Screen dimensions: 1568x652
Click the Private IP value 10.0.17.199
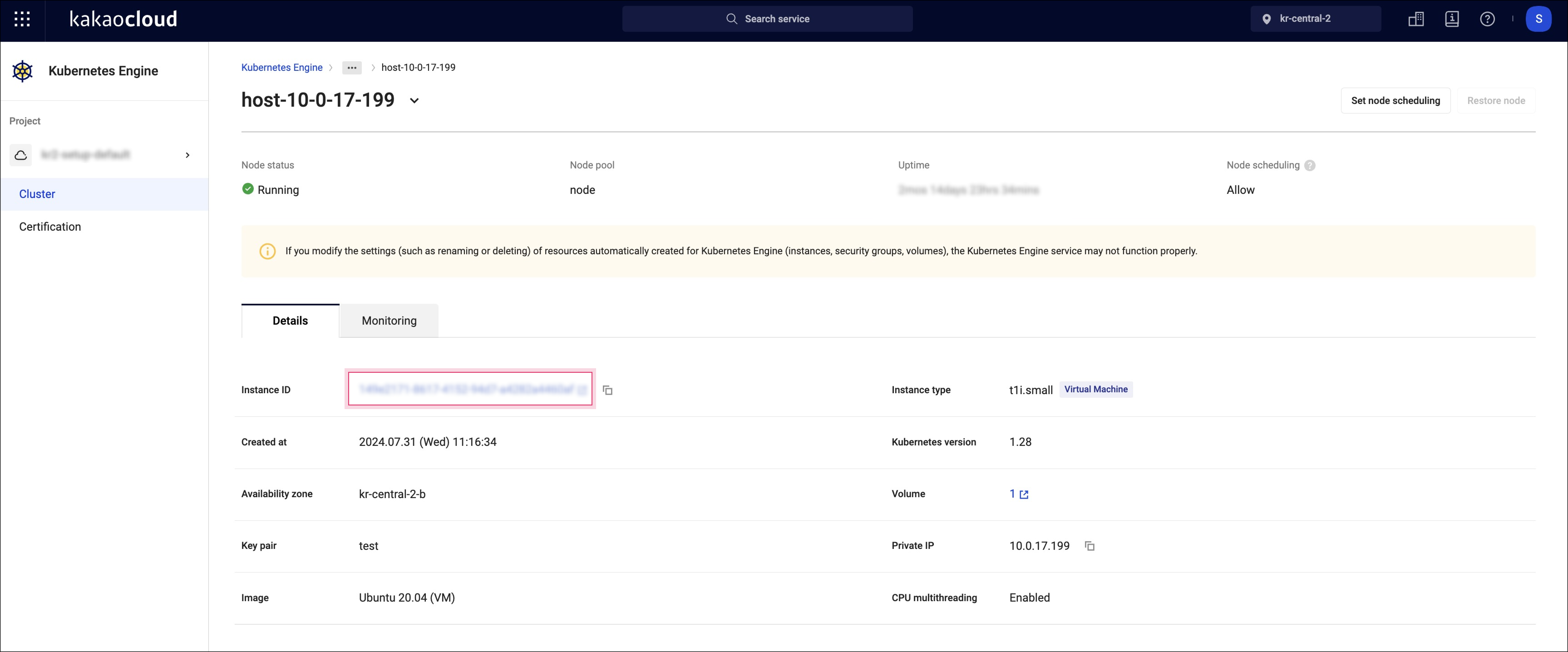(x=1039, y=546)
